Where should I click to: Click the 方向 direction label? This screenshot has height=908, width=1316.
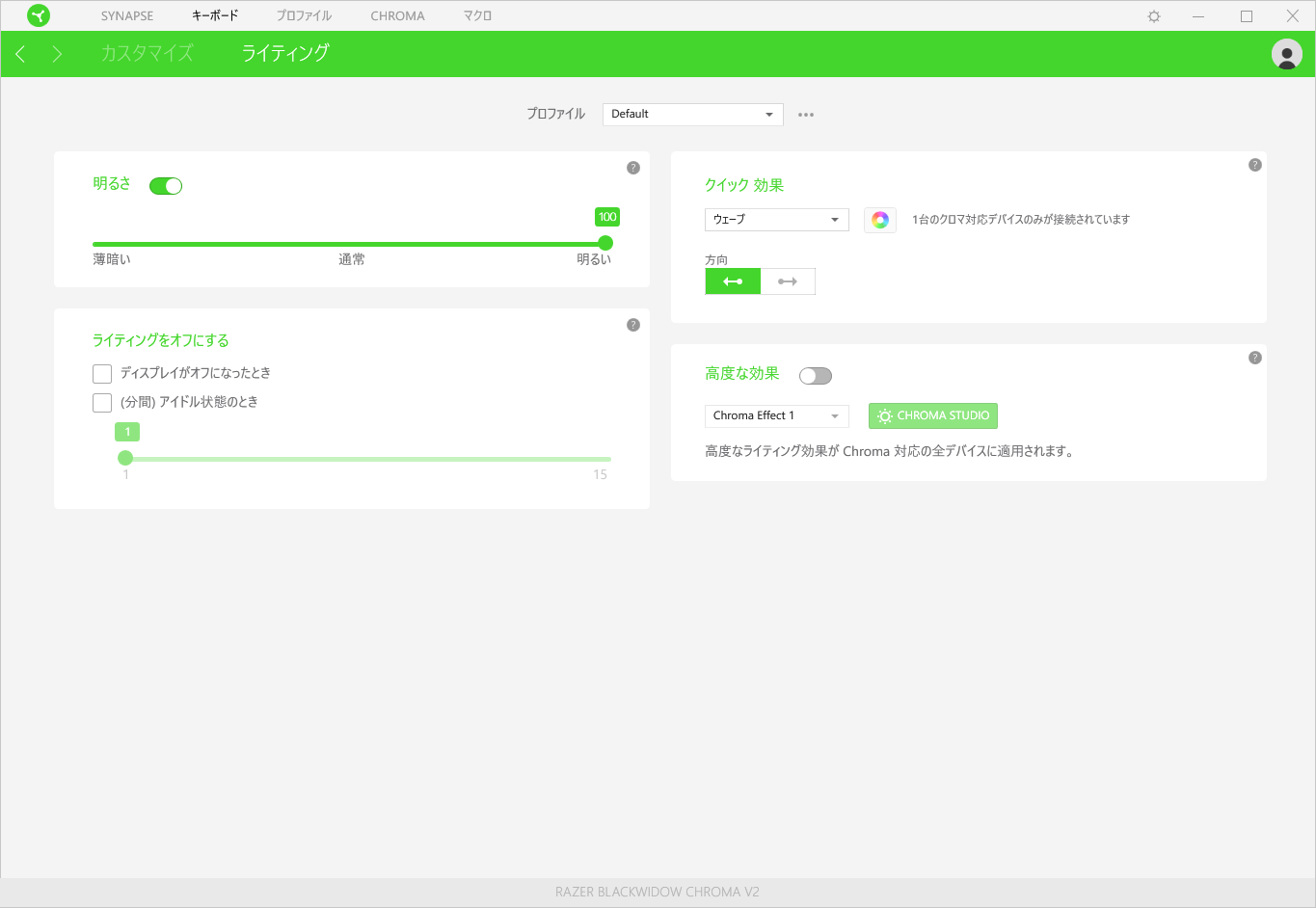[716, 260]
